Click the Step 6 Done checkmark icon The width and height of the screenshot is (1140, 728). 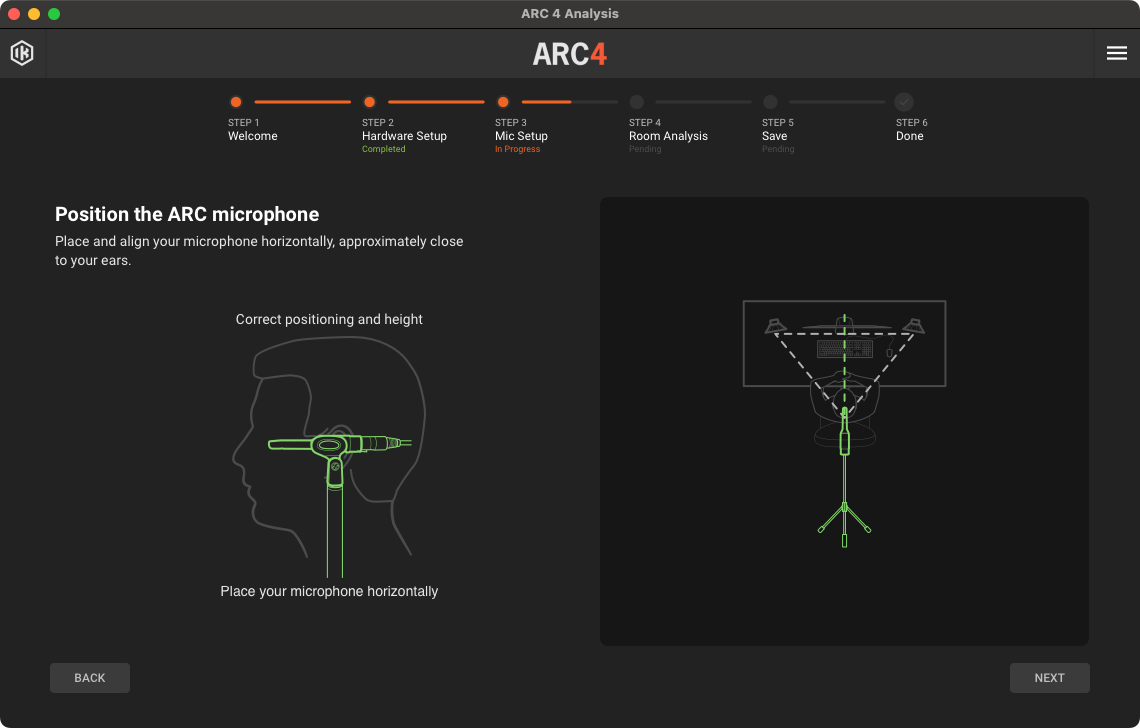click(x=904, y=102)
